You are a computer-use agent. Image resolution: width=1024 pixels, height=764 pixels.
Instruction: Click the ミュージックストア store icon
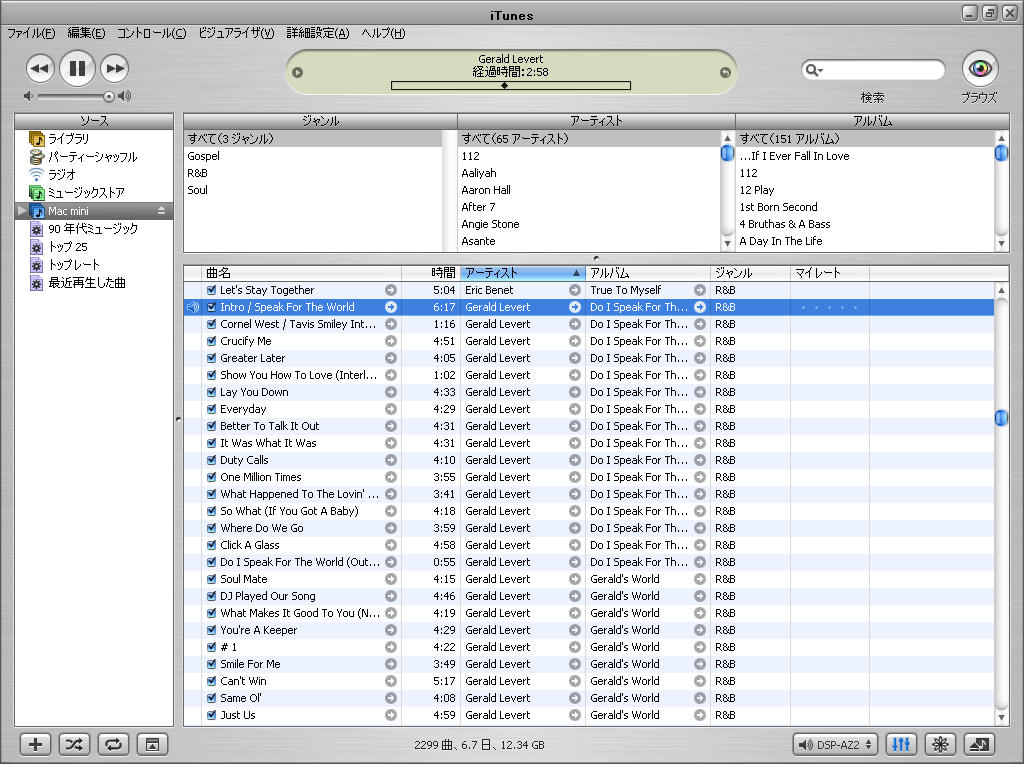click(x=37, y=193)
